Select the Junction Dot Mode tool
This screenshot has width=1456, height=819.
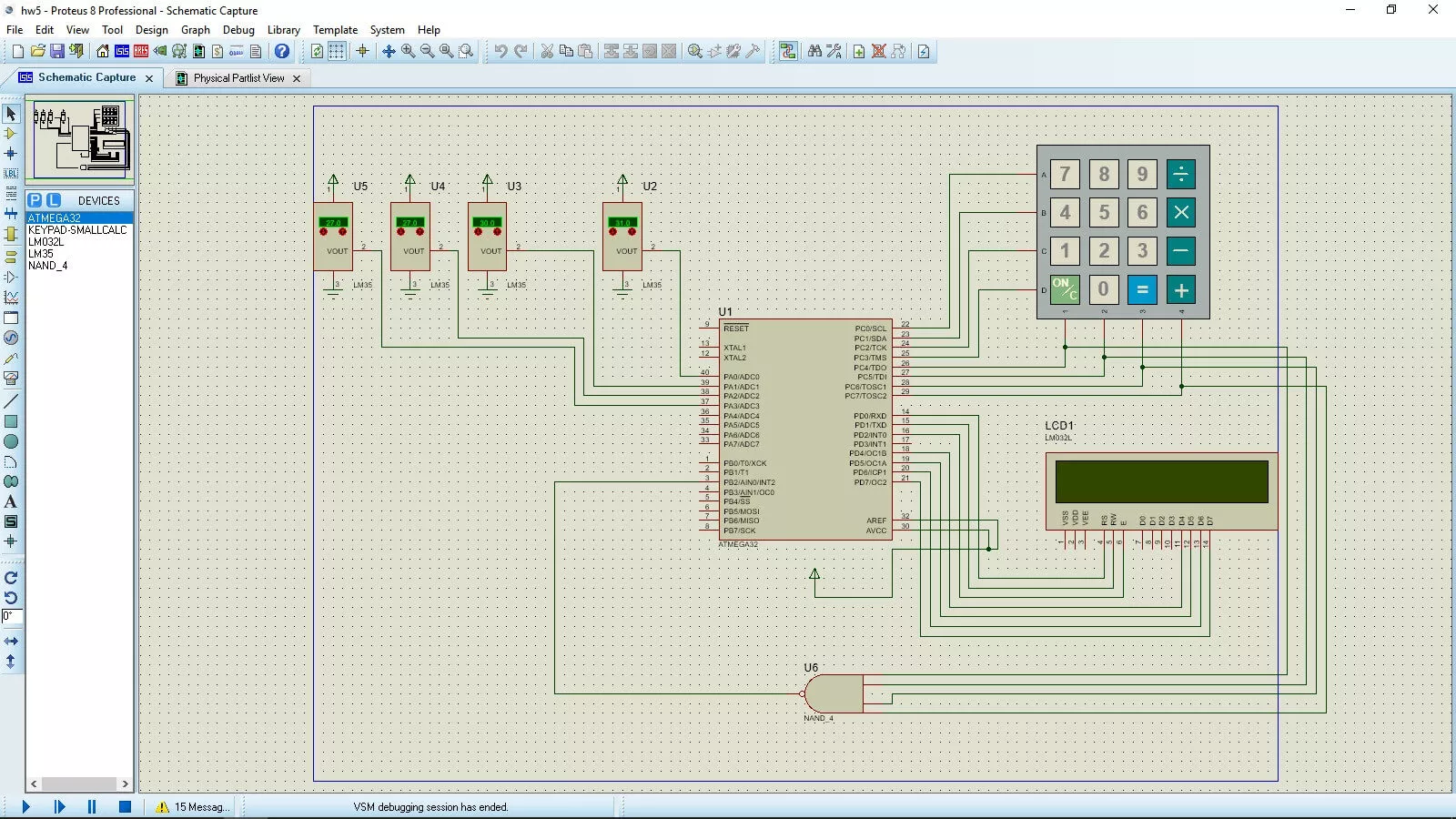pos(11,154)
